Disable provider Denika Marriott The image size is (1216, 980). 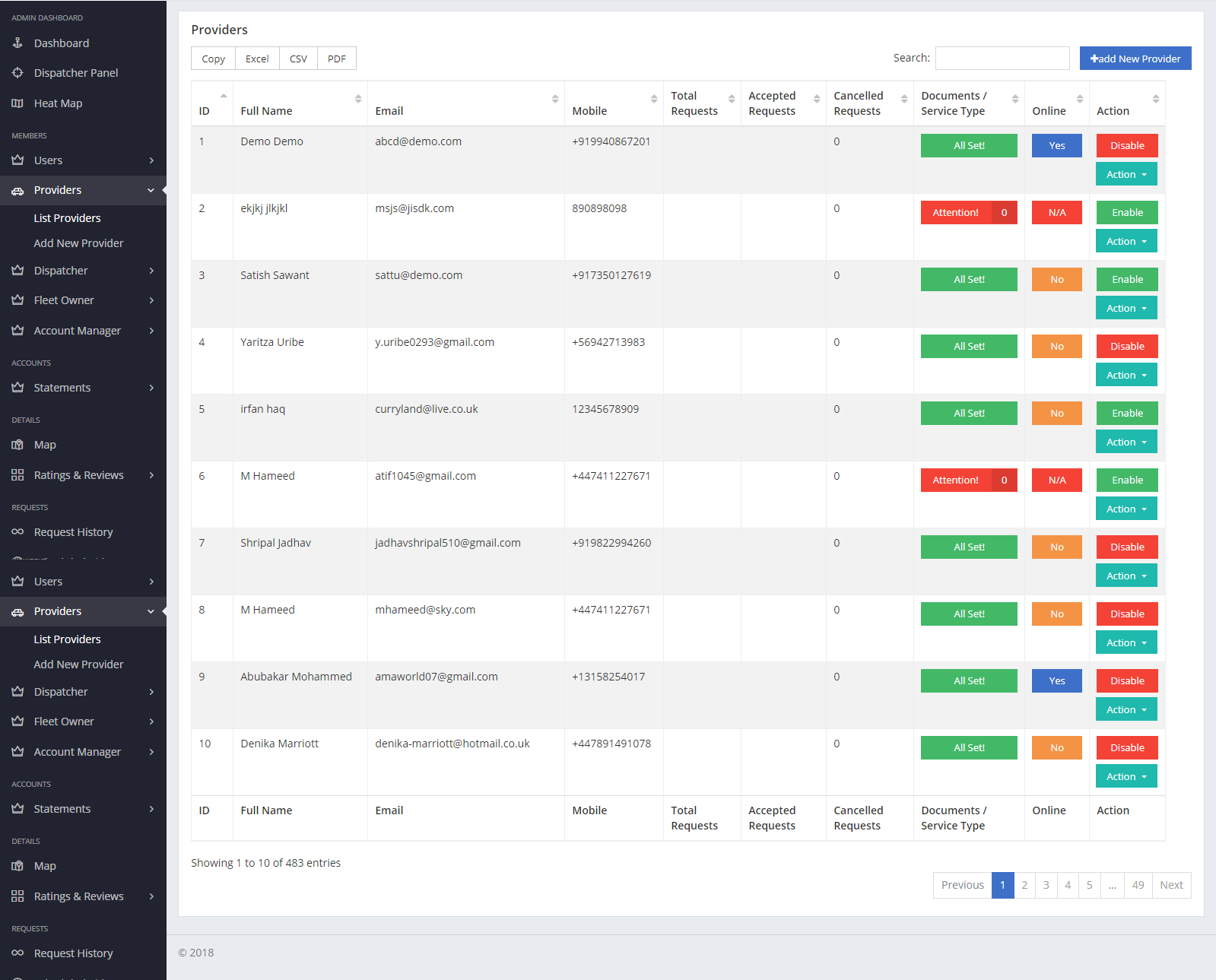[x=1126, y=748]
